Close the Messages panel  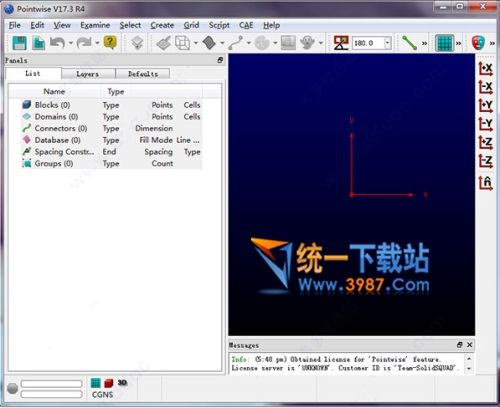(x=469, y=345)
